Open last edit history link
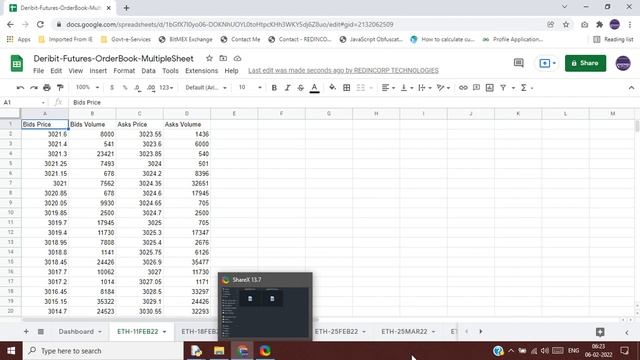Image resolution: width=640 pixels, height=360 pixels. pos(343,71)
